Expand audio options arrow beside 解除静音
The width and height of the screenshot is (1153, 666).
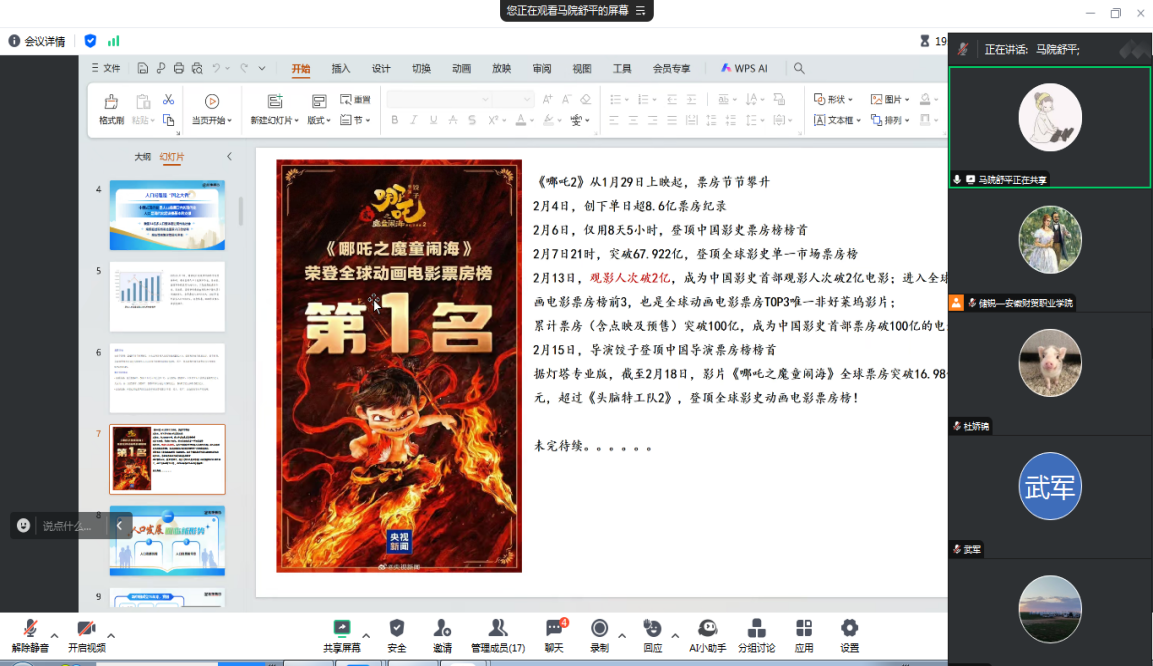(54, 636)
